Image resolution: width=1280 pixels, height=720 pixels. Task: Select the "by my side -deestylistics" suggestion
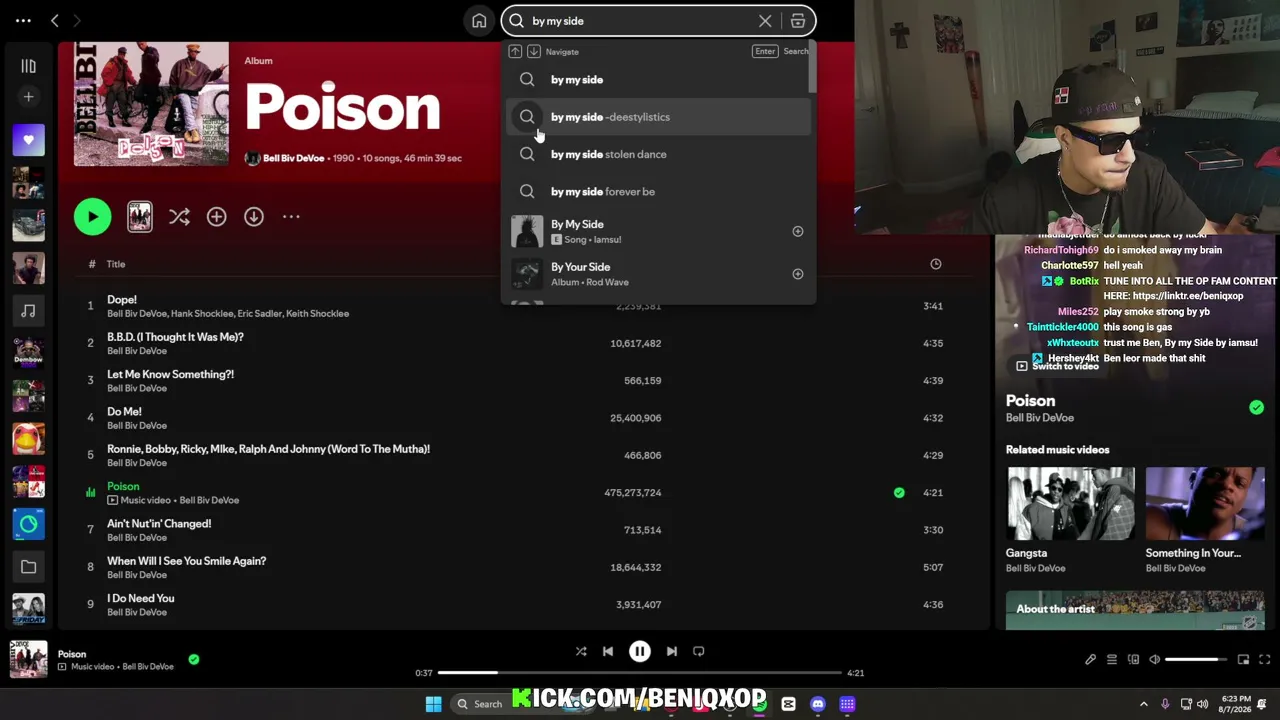point(658,117)
